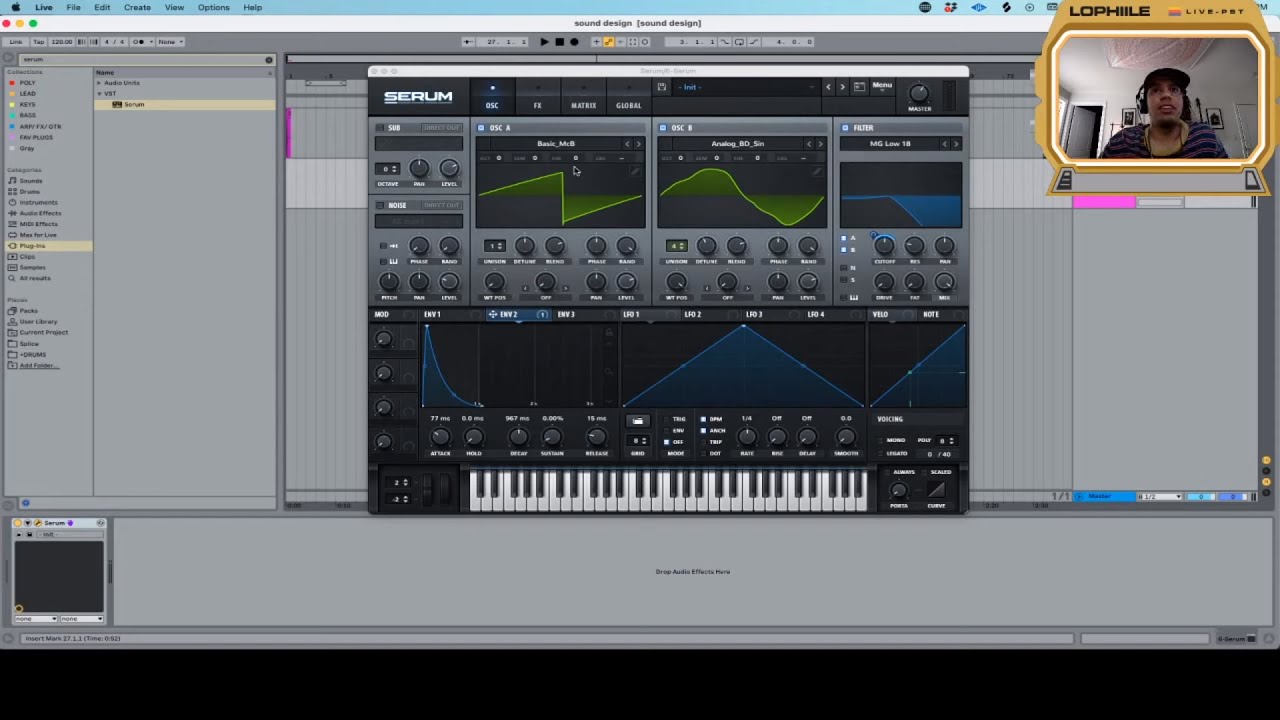Click the porta curve shape box
This screenshot has height=720, width=1280.
(x=936, y=490)
